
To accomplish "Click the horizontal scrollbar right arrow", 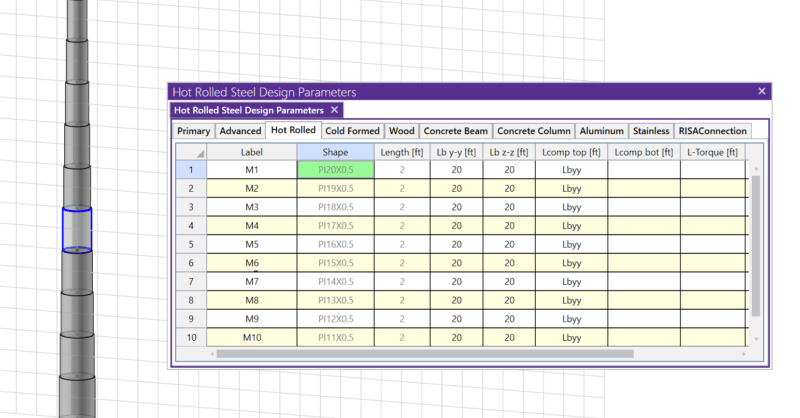I will (743, 352).
